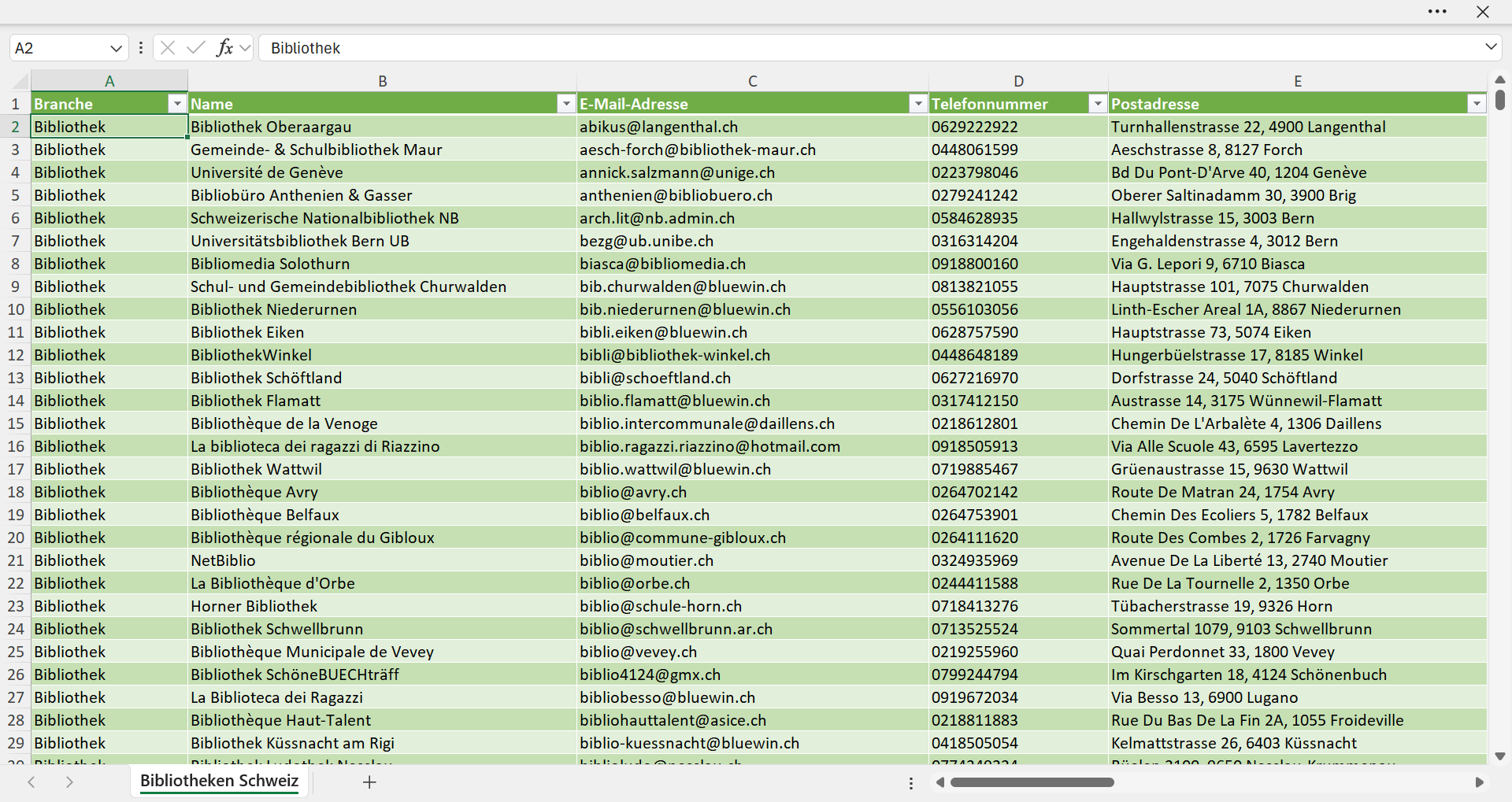Click the horizontal scrollbar thumb
Image resolution: width=1512 pixels, height=802 pixels.
1032,782
